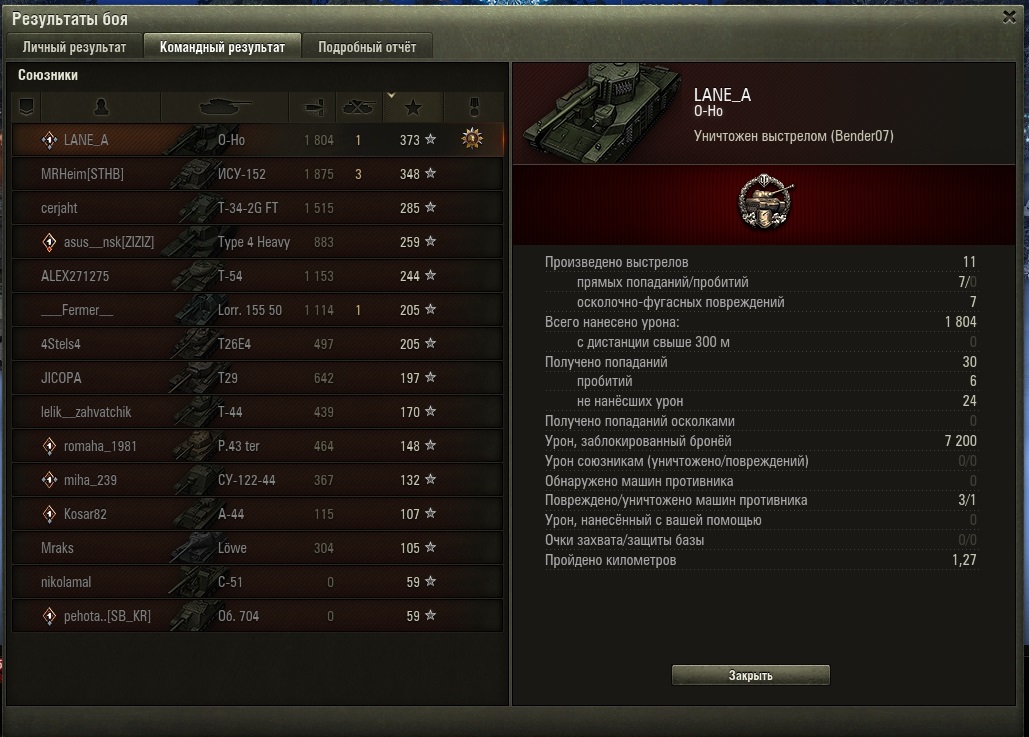The height and width of the screenshot is (737, 1029).
Task: Sort by vehicle tank header icon
Action: pos(225,106)
